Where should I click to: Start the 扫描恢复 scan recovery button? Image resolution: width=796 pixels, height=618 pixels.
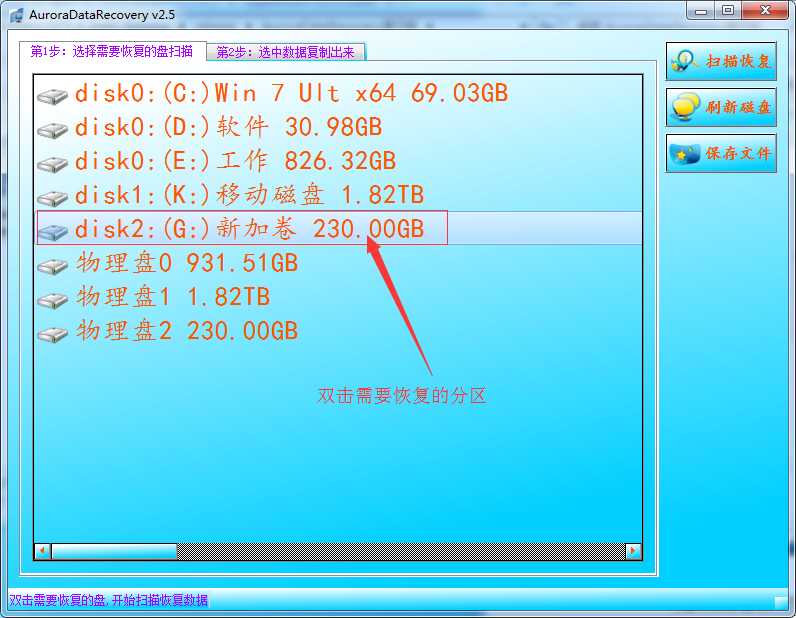(x=721, y=61)
